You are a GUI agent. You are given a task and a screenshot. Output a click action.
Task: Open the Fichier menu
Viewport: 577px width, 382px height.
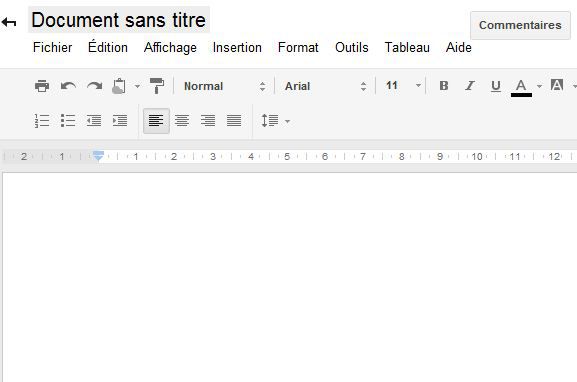[52, 47]
